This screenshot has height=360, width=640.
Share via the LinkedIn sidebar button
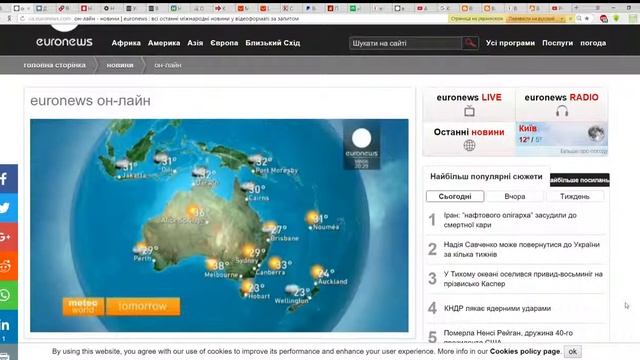point(9,326)
